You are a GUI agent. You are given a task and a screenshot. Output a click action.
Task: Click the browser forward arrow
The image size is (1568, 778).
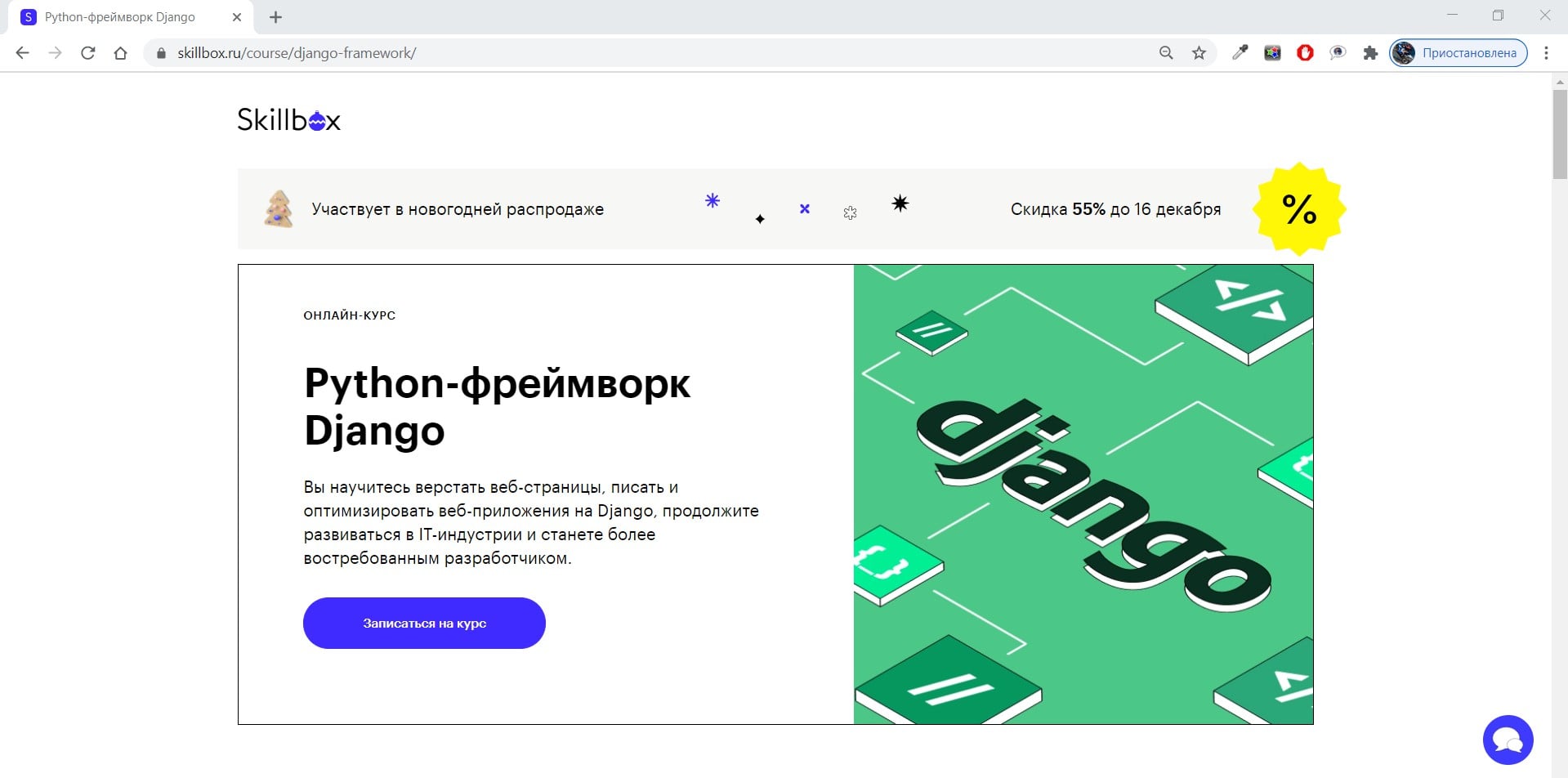55,53
